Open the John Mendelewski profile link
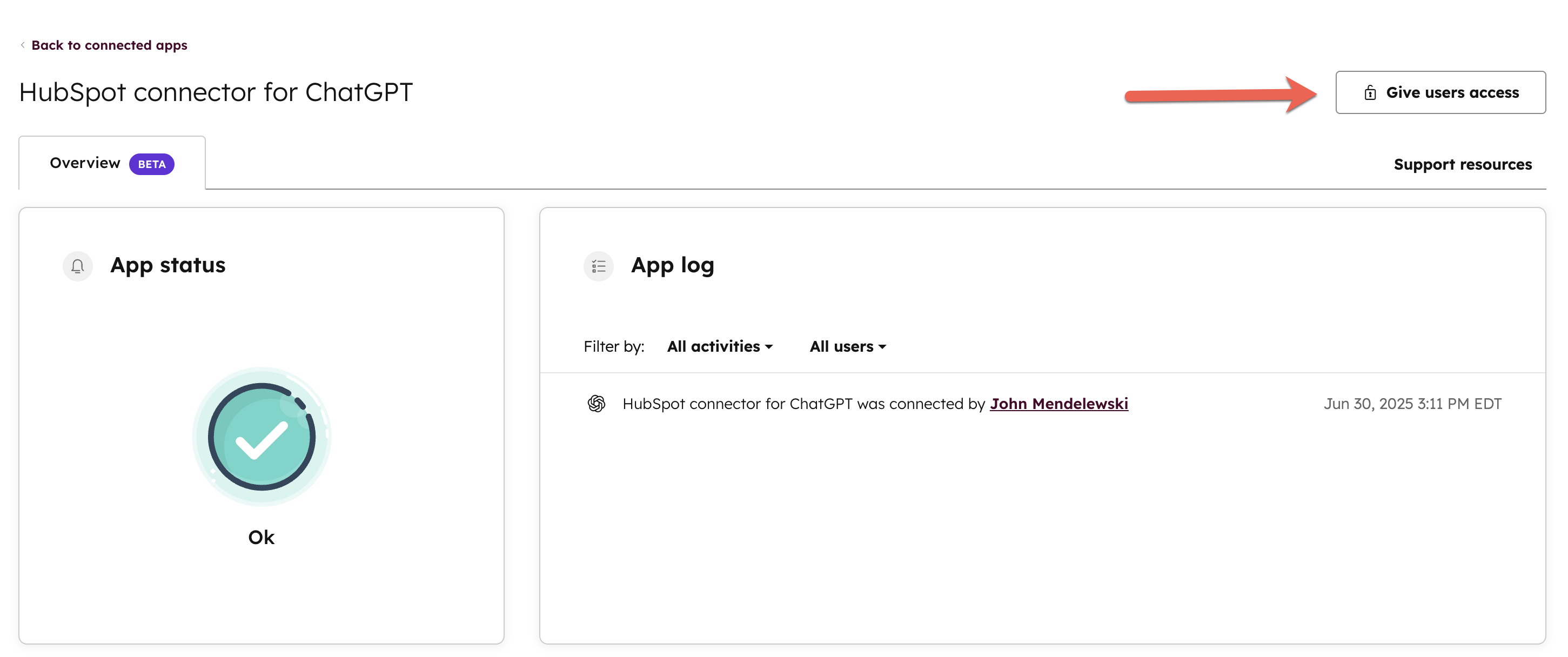The height and width of the screenshot is (657, 1568). (1059, 403)
